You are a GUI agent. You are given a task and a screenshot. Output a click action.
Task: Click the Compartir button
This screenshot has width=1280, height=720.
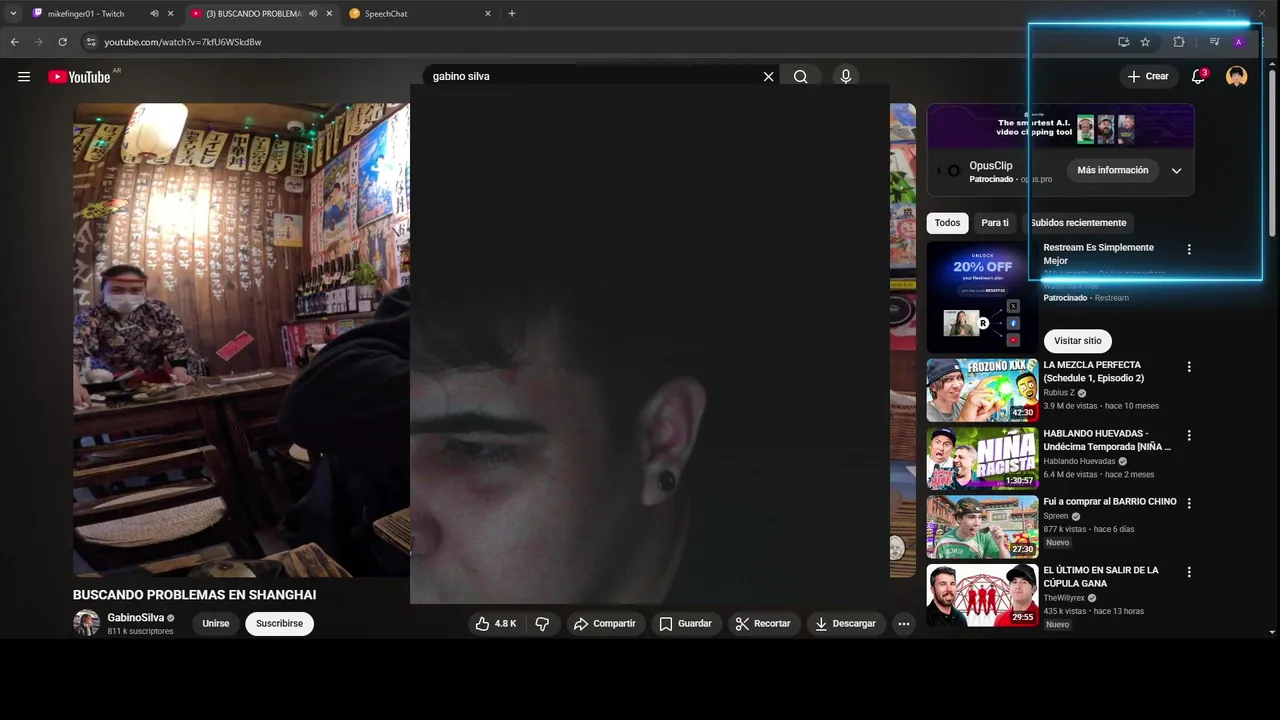[x=604, y=623]
